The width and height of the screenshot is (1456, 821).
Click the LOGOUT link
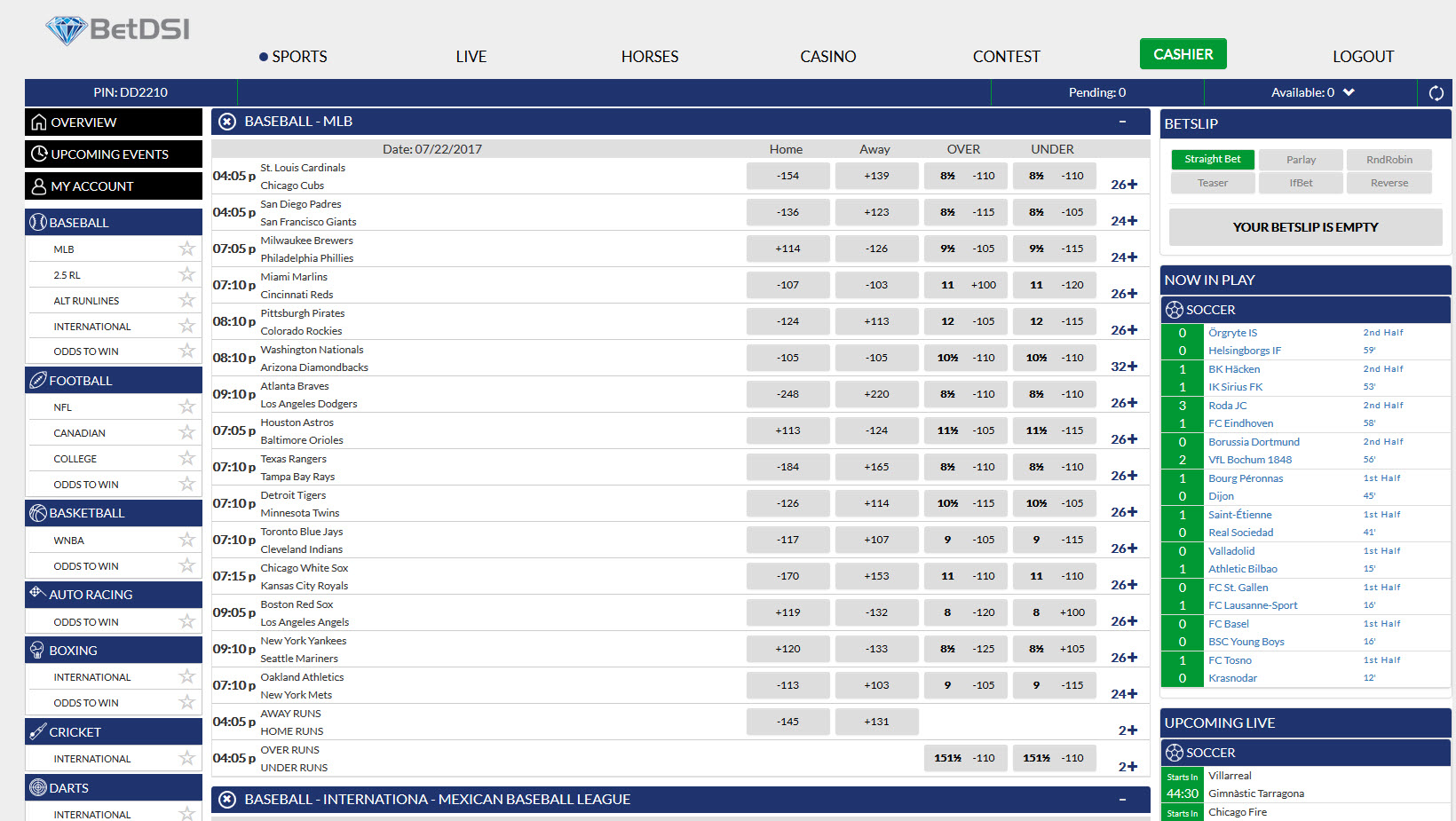click(x=1363, y=57)
